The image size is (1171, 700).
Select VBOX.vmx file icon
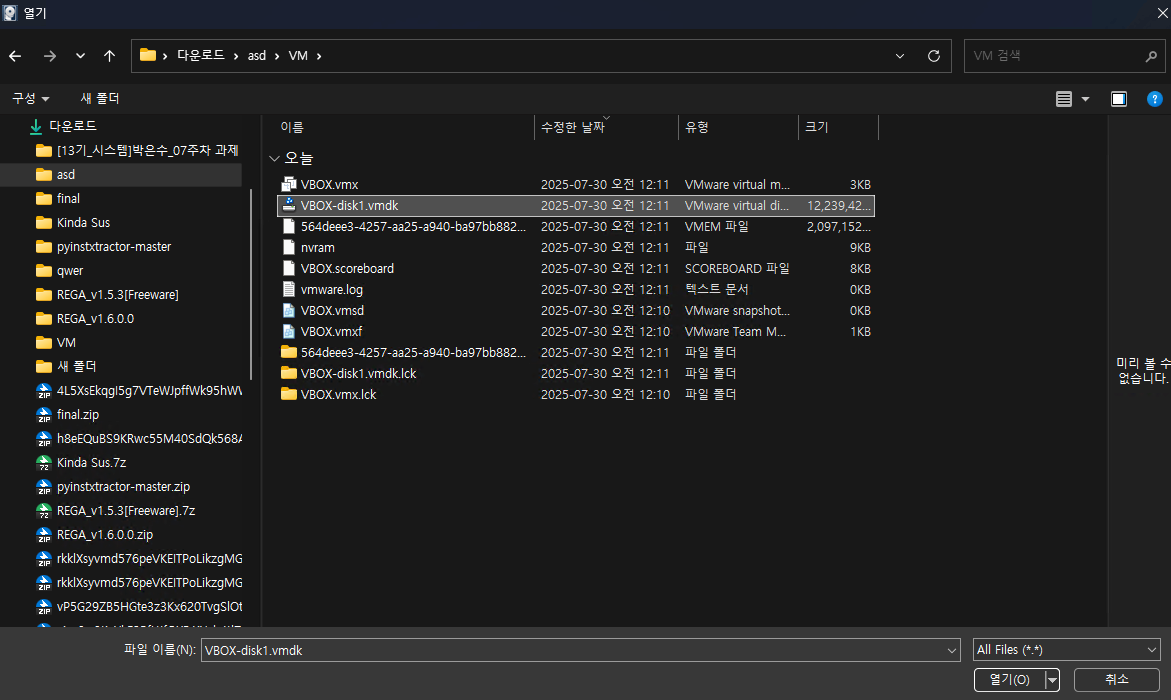click(x=289, y=185)
